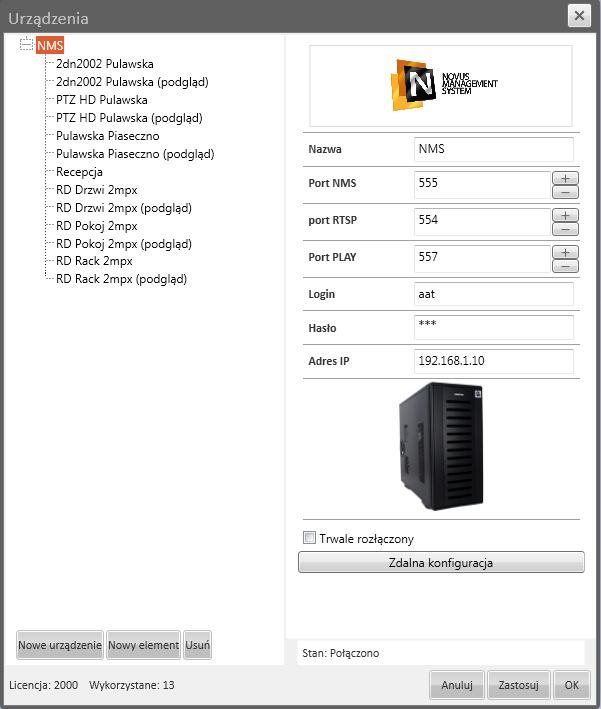Image resolution: width=601 pixels, height=709 pixels.
Task: Select RD Rack 2mpx (podgląd) entry
Action: pos(121,279)
